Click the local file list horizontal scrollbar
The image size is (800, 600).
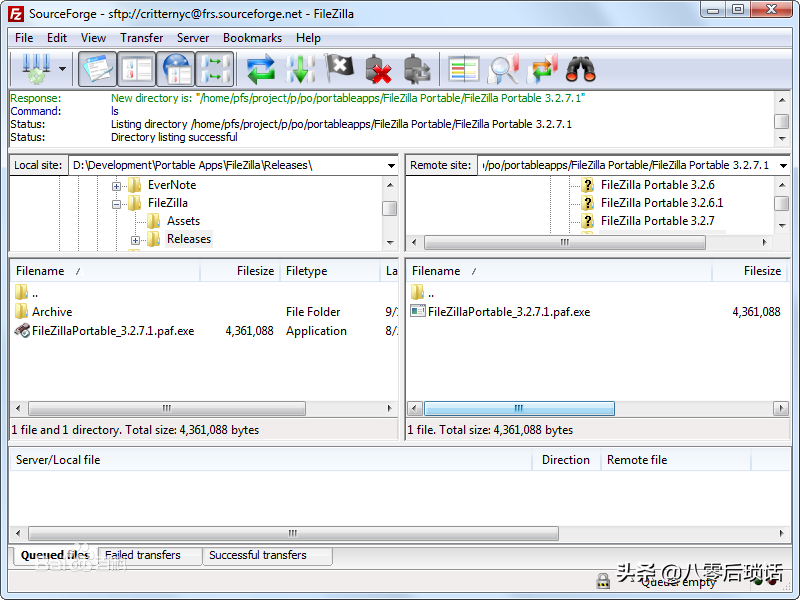point(167,408)
